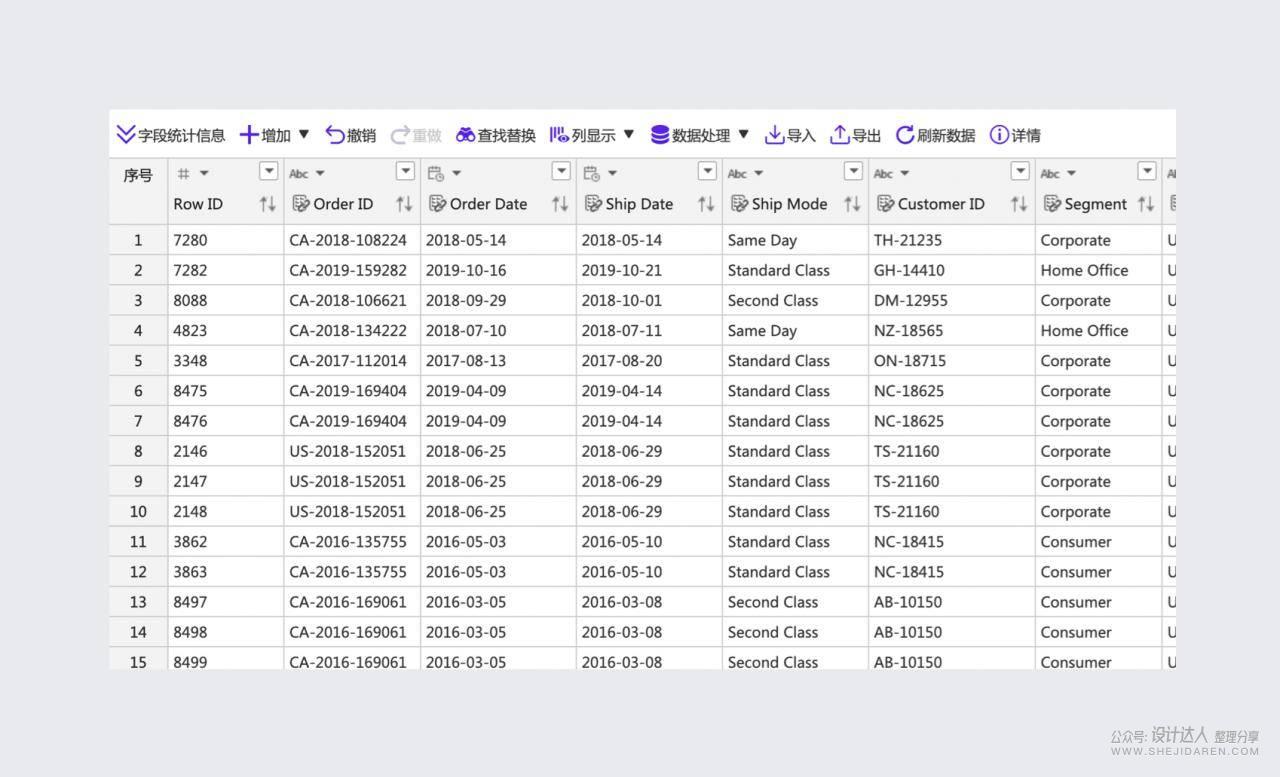
Task: Open 字段统计信息 field statistics panel
Action: pyautogui.click(x=171, y=135)
